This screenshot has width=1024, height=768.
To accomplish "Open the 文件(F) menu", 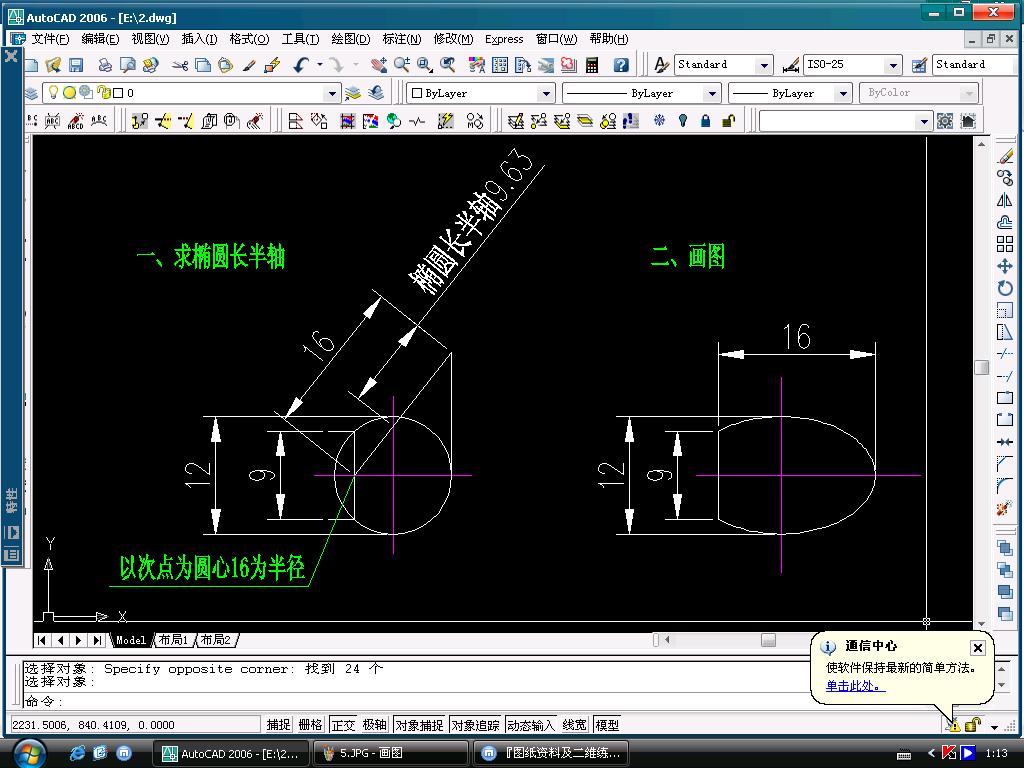I will pos(50,39).
